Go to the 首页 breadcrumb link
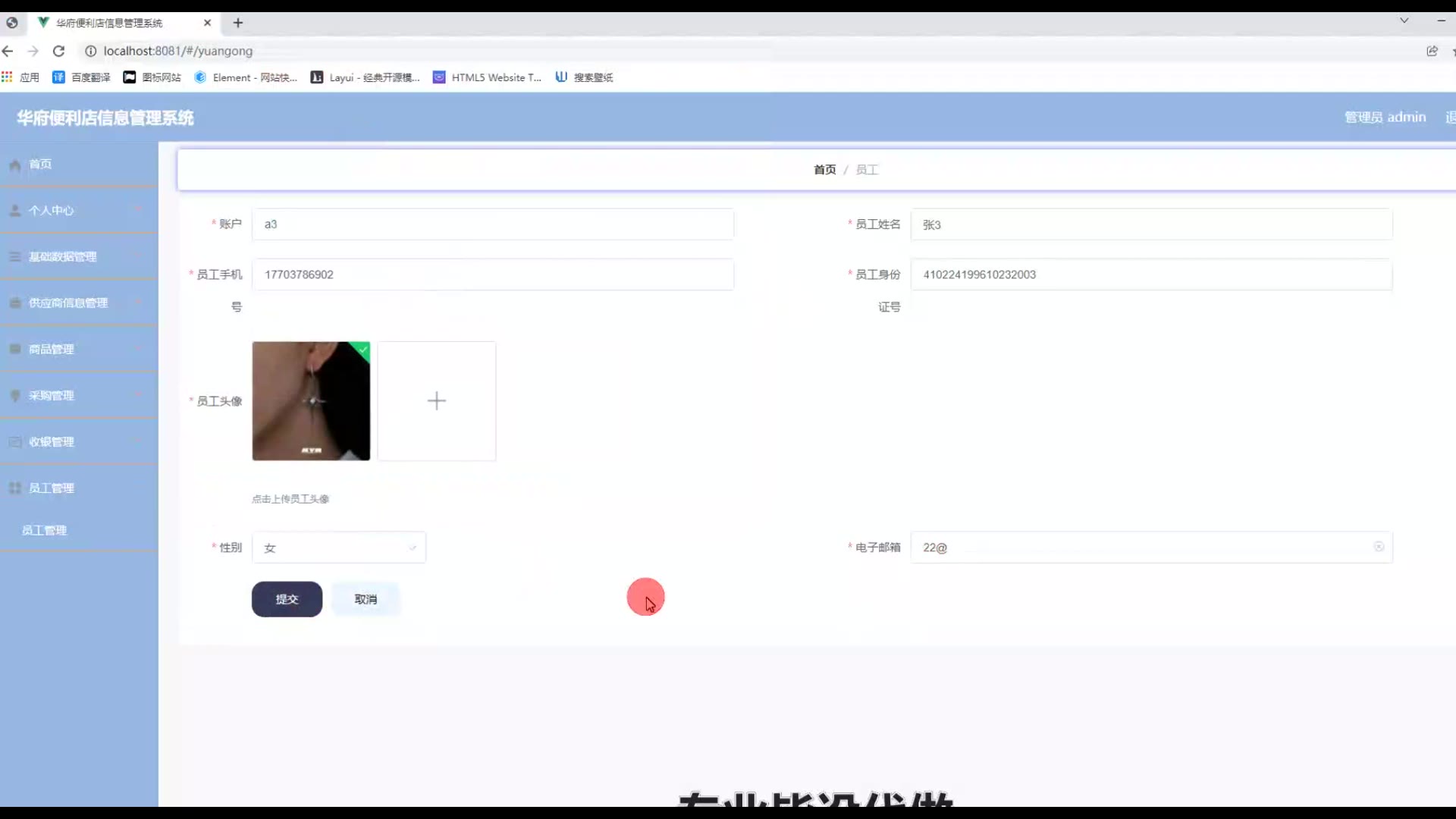Image resolution: width=1456 pixels, height=819 pixels. point(824,170)
